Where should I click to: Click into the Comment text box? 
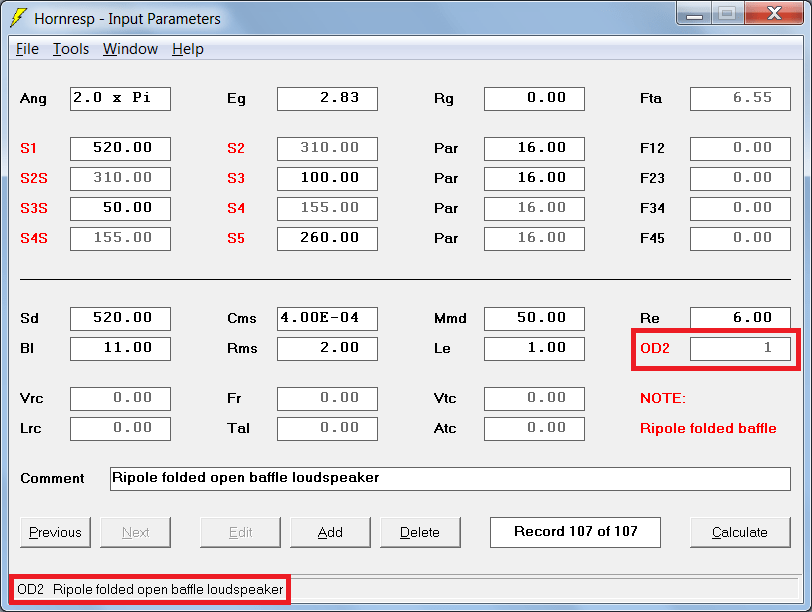pyautogui.click(x=450, y=478)
